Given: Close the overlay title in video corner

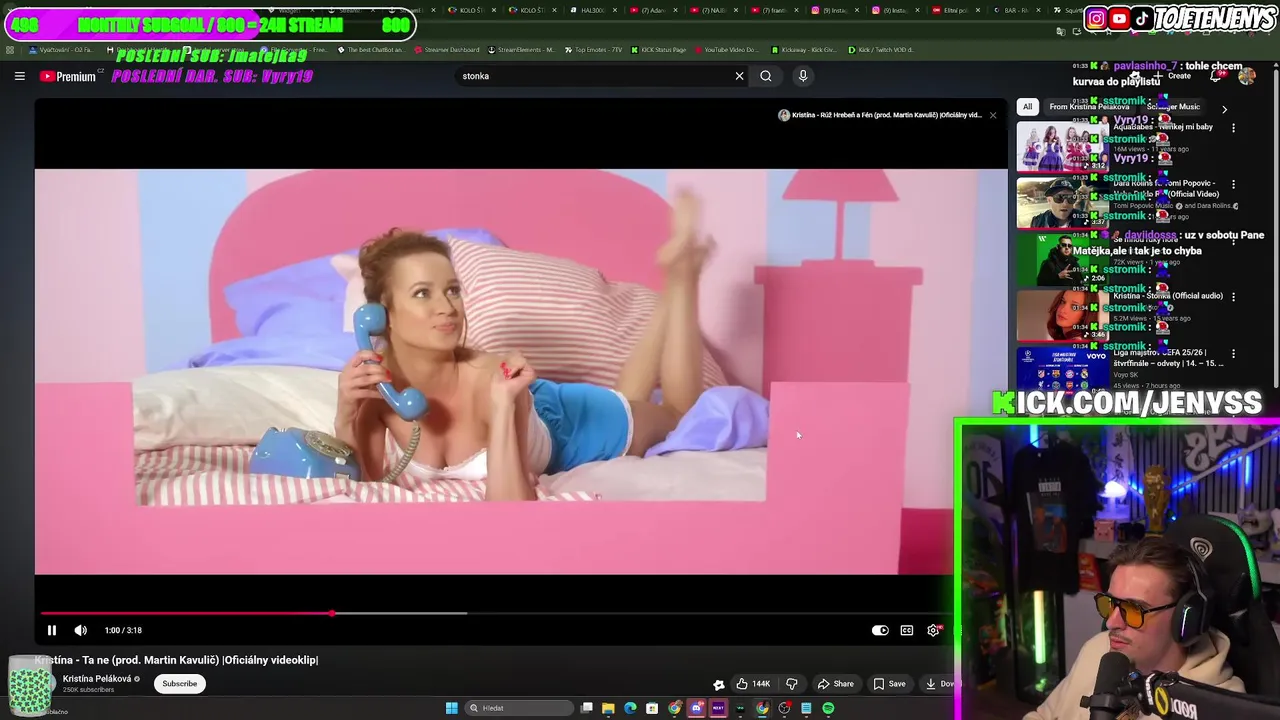Looking at the screenshot, I should [993, 115].
